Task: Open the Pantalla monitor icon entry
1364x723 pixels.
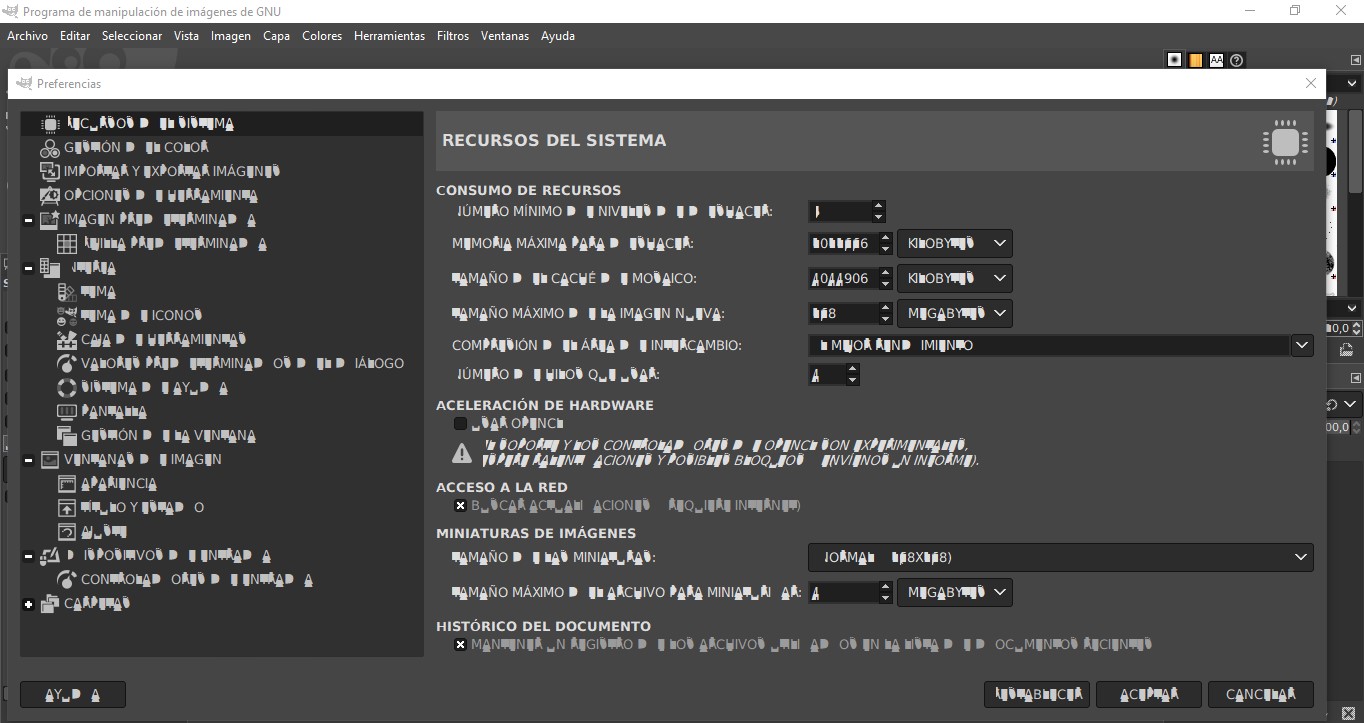Action: (67, 412)
